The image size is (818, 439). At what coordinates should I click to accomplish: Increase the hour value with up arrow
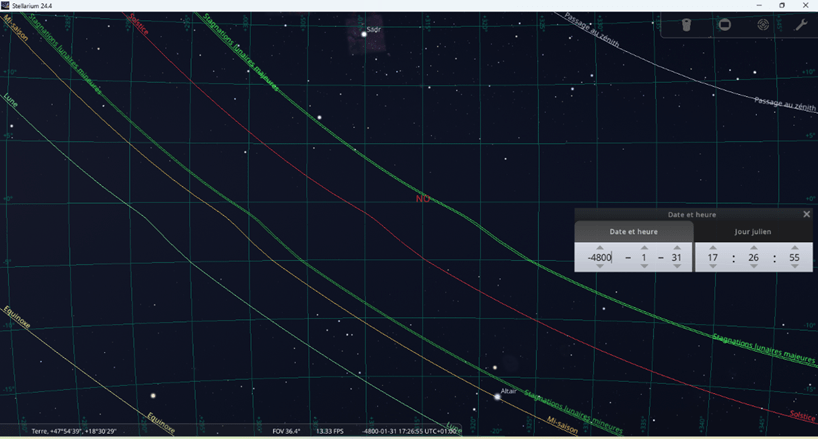click(x=713, y=248)
